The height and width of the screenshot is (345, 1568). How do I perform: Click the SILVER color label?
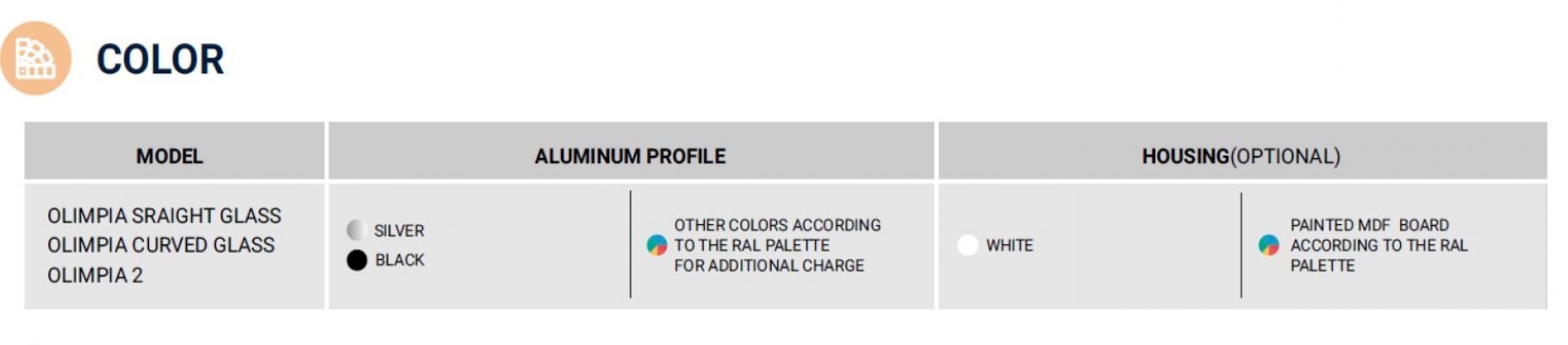tap(399, 231)
